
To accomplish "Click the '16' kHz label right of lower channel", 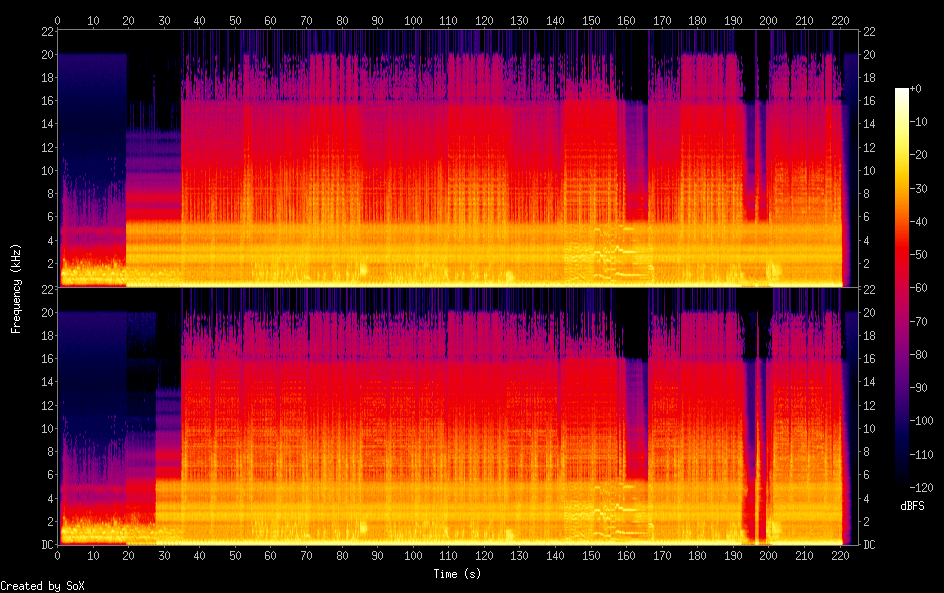I will tap(870, 358).
